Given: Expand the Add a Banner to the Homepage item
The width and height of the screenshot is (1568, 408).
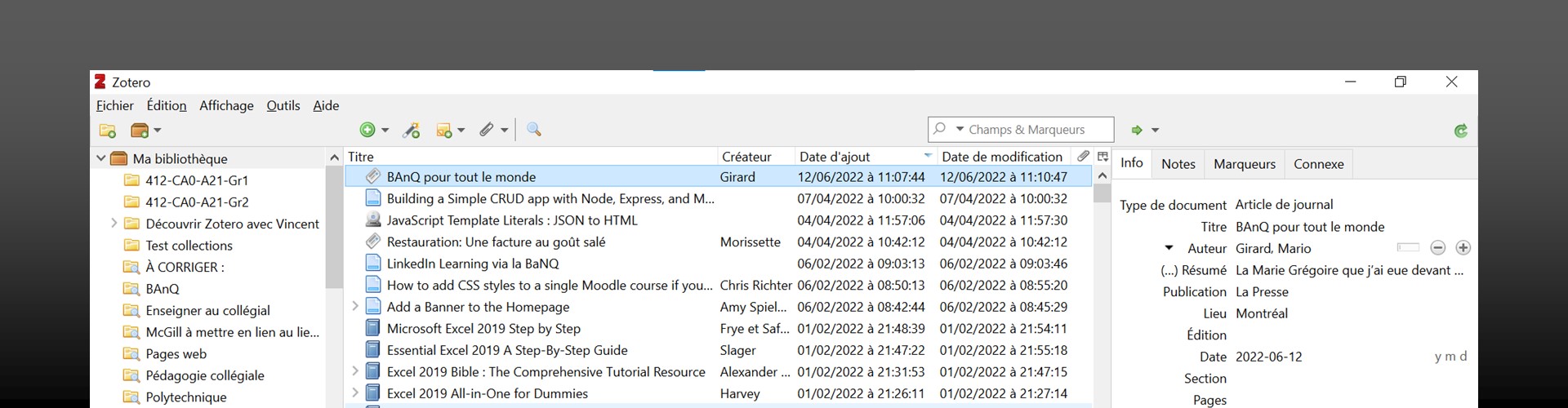Looking at the screenshot, I should click(x=354, y=306).
